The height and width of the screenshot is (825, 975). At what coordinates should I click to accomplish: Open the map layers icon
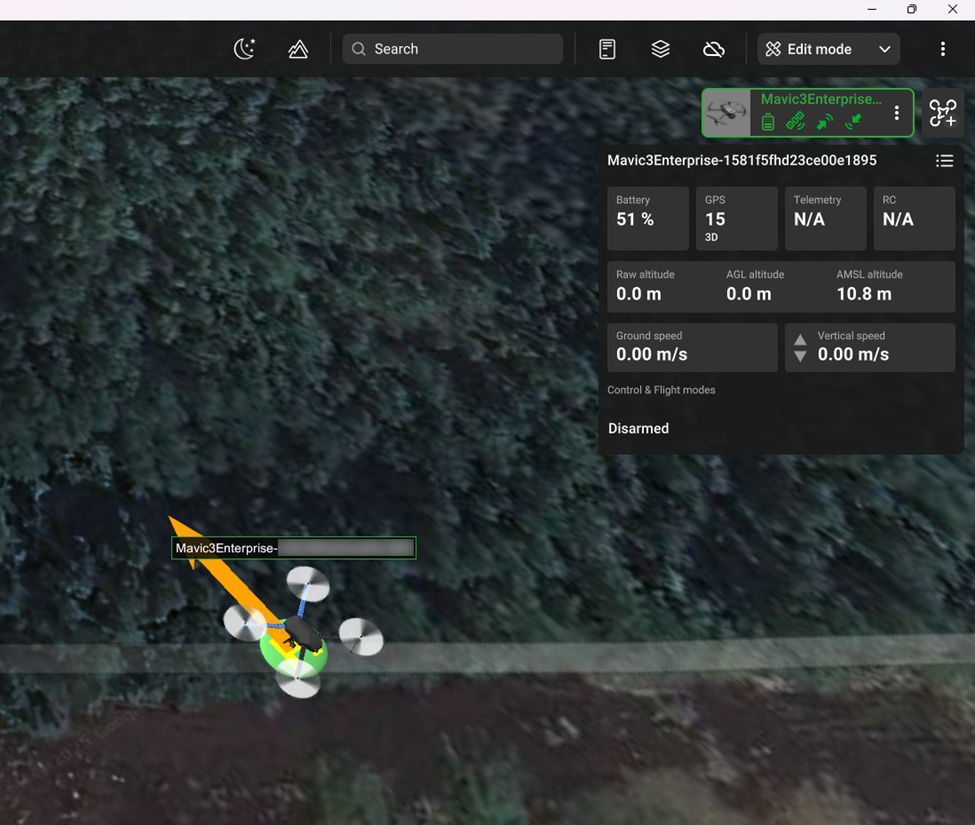tap(660, 49)
